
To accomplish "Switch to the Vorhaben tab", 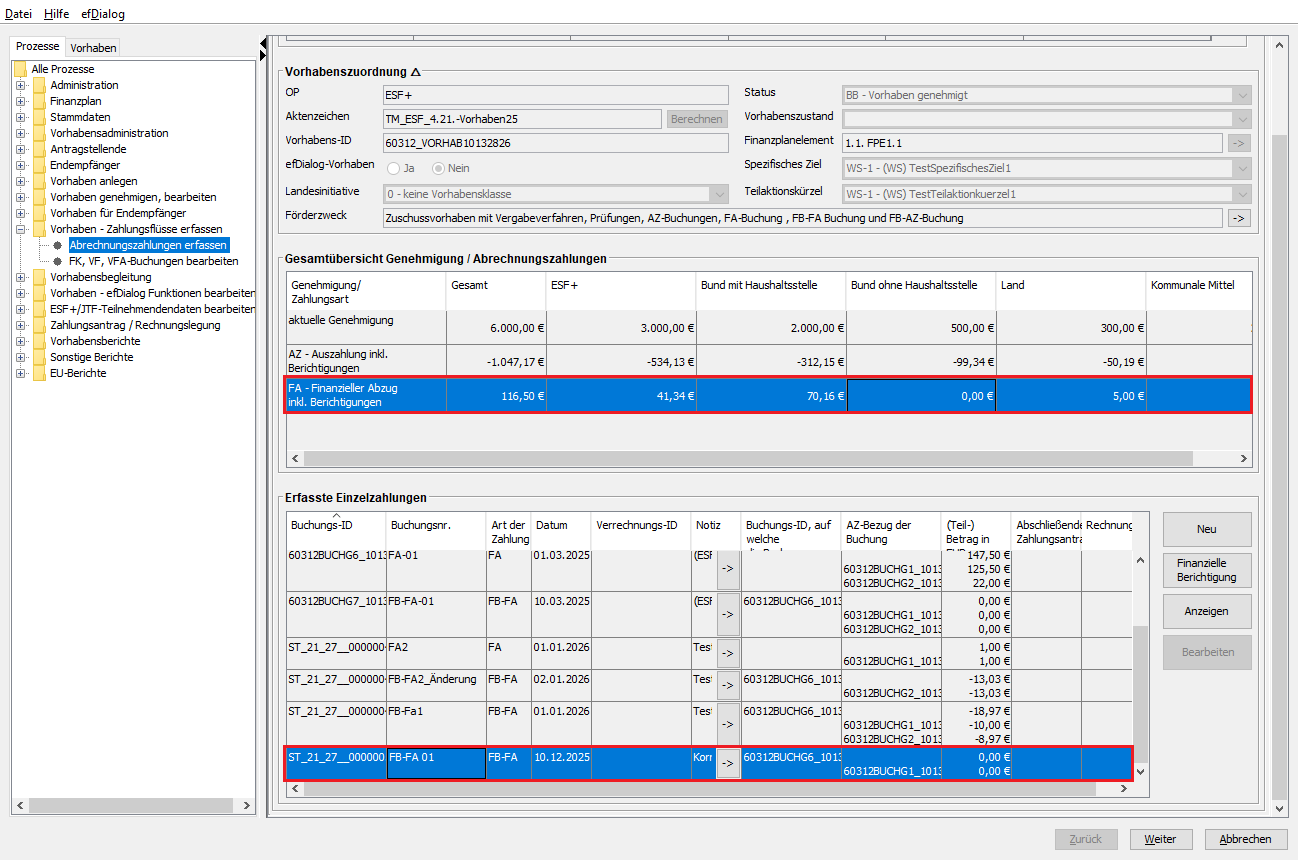I will click(x=93, y=47).
